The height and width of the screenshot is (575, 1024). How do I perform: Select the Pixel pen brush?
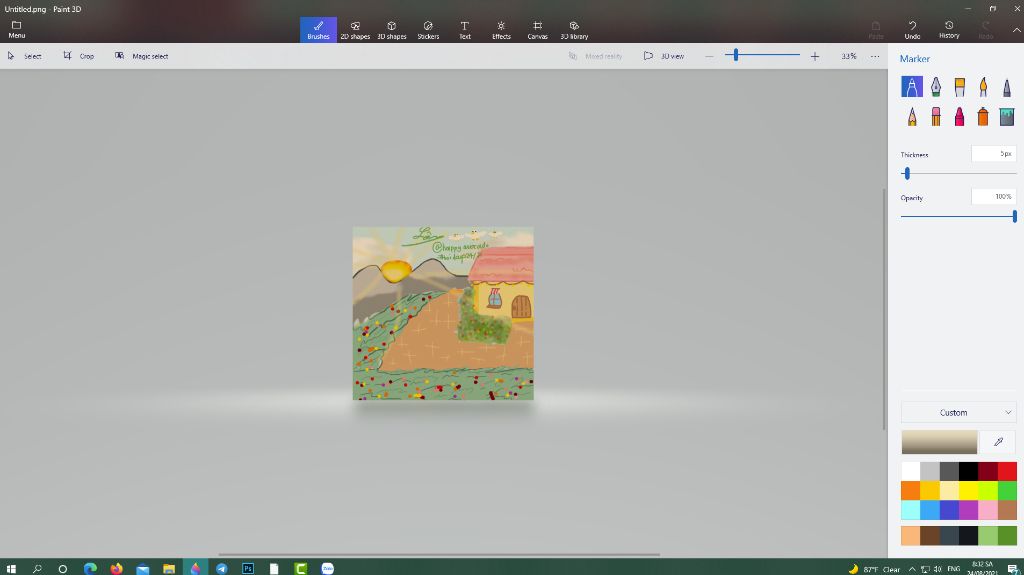[x=1006, y=86]
